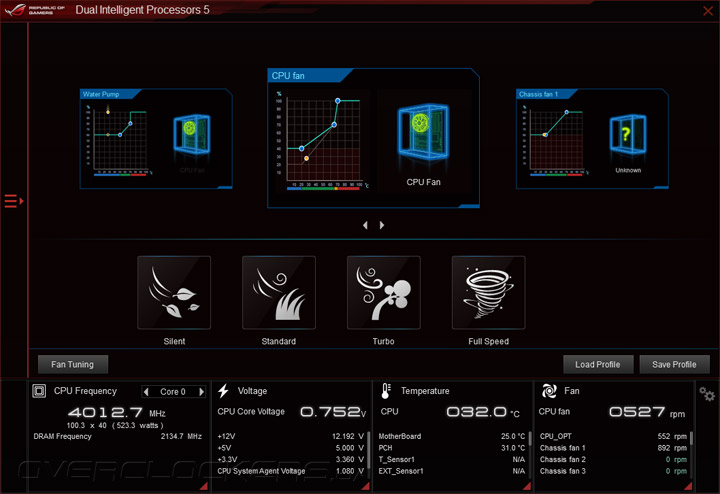Expand the CPU Frequency panel corner

[x=203, y=486]
